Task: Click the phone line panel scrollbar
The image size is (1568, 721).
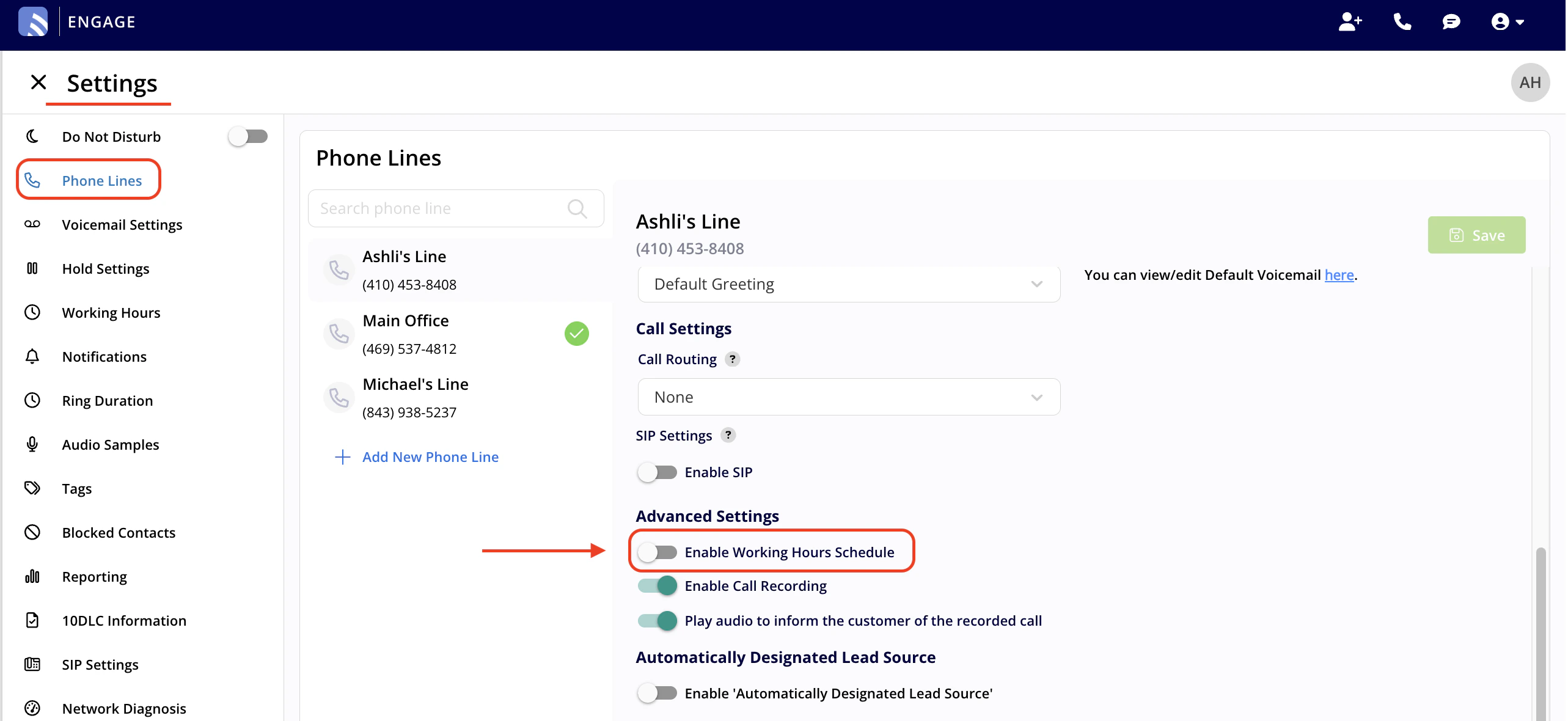Action: point(1541,633)
